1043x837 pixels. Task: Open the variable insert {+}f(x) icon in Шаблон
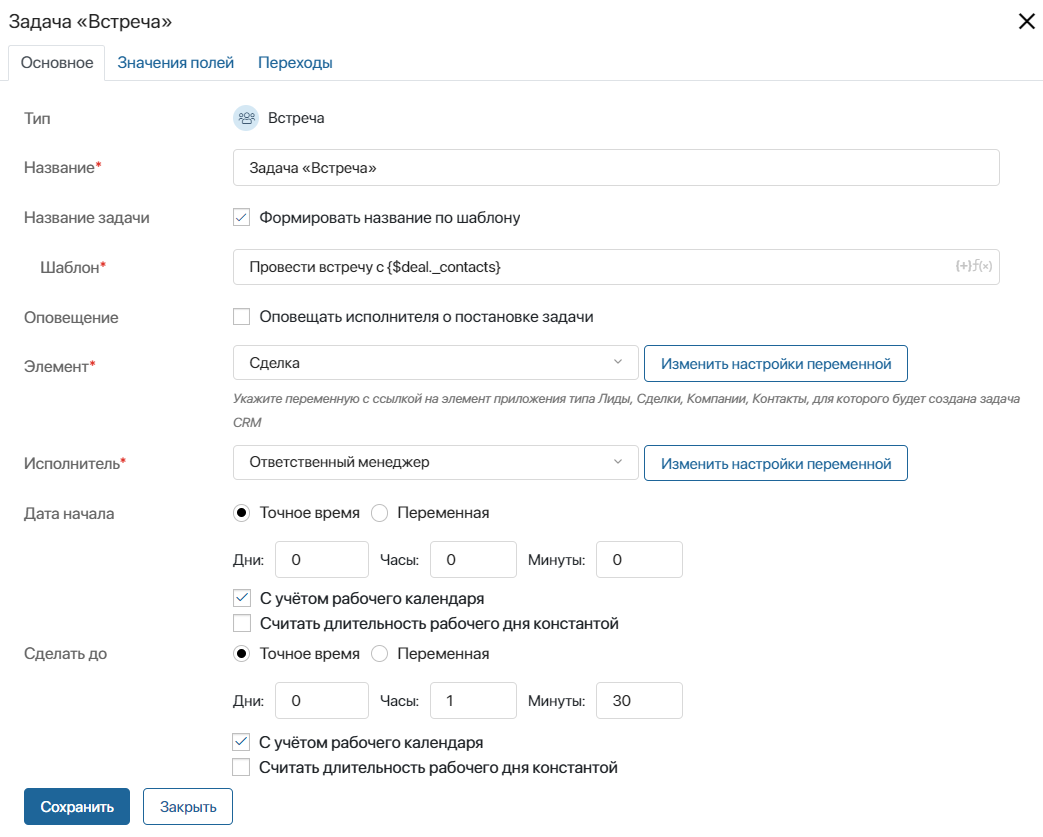point(974,266)
